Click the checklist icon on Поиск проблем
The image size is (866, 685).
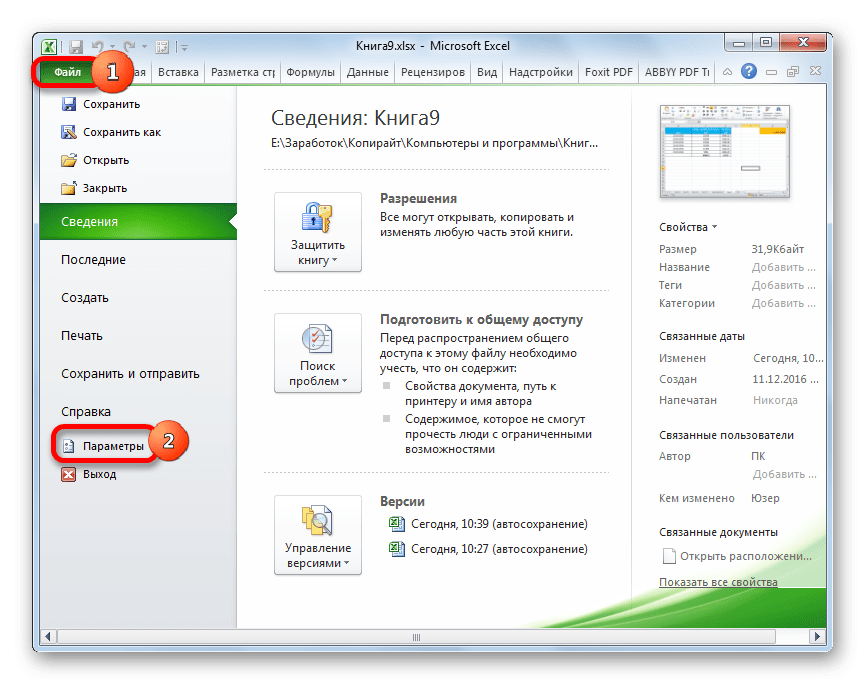(x=317, y=339)
